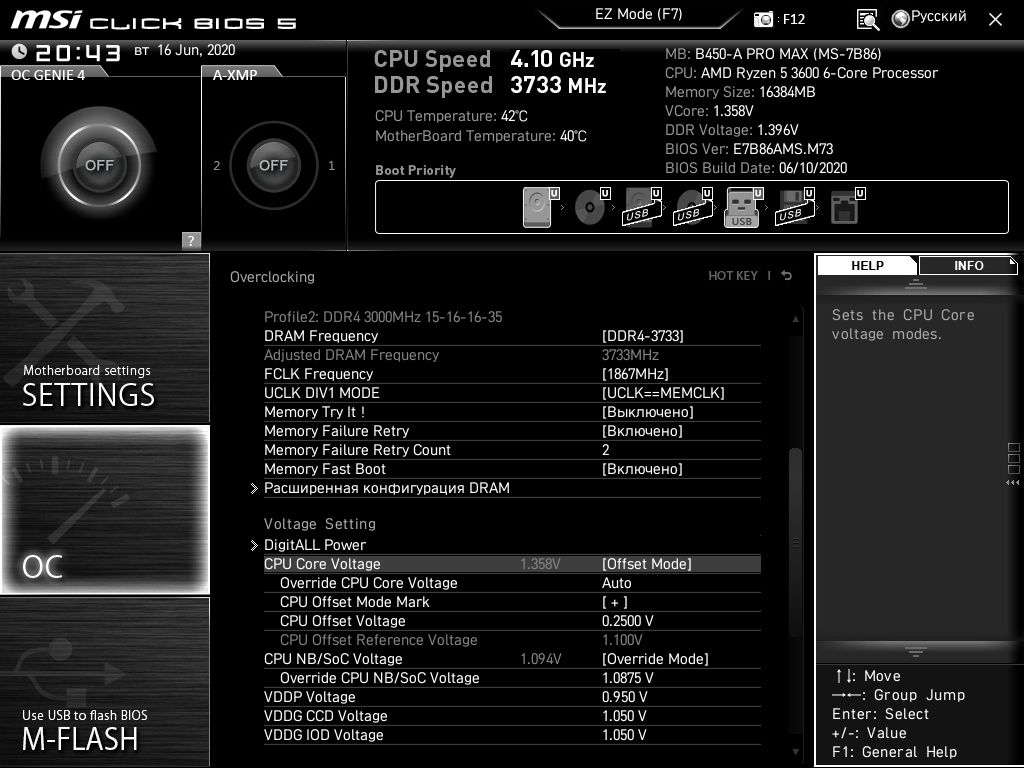Open CPU Core Voltage [Offset Mode] dropdown
The width and height of the screenshot is (1024, 768).
(x=512, y=564)
